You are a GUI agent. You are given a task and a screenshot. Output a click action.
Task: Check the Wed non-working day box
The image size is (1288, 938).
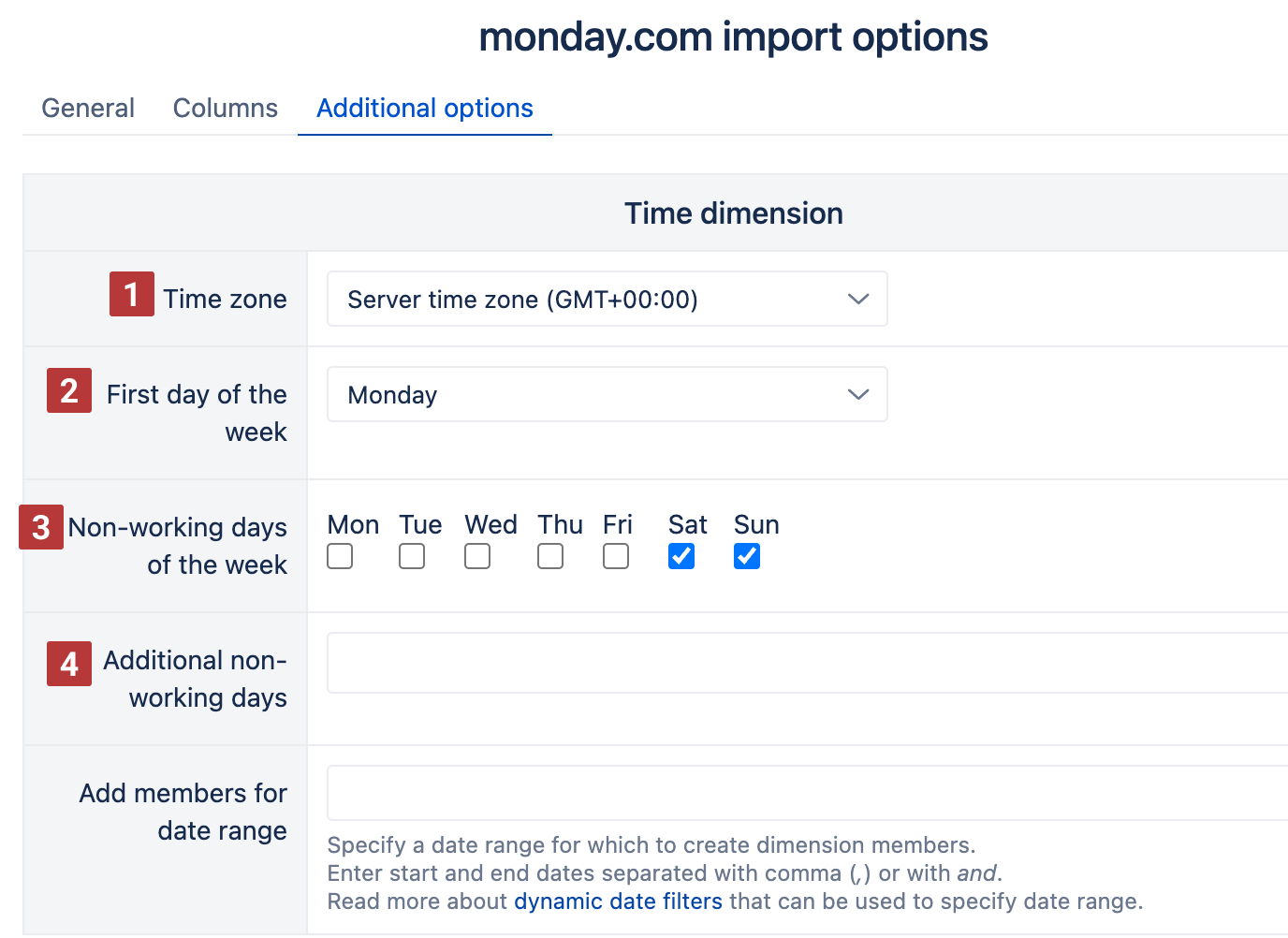[477, 556]
